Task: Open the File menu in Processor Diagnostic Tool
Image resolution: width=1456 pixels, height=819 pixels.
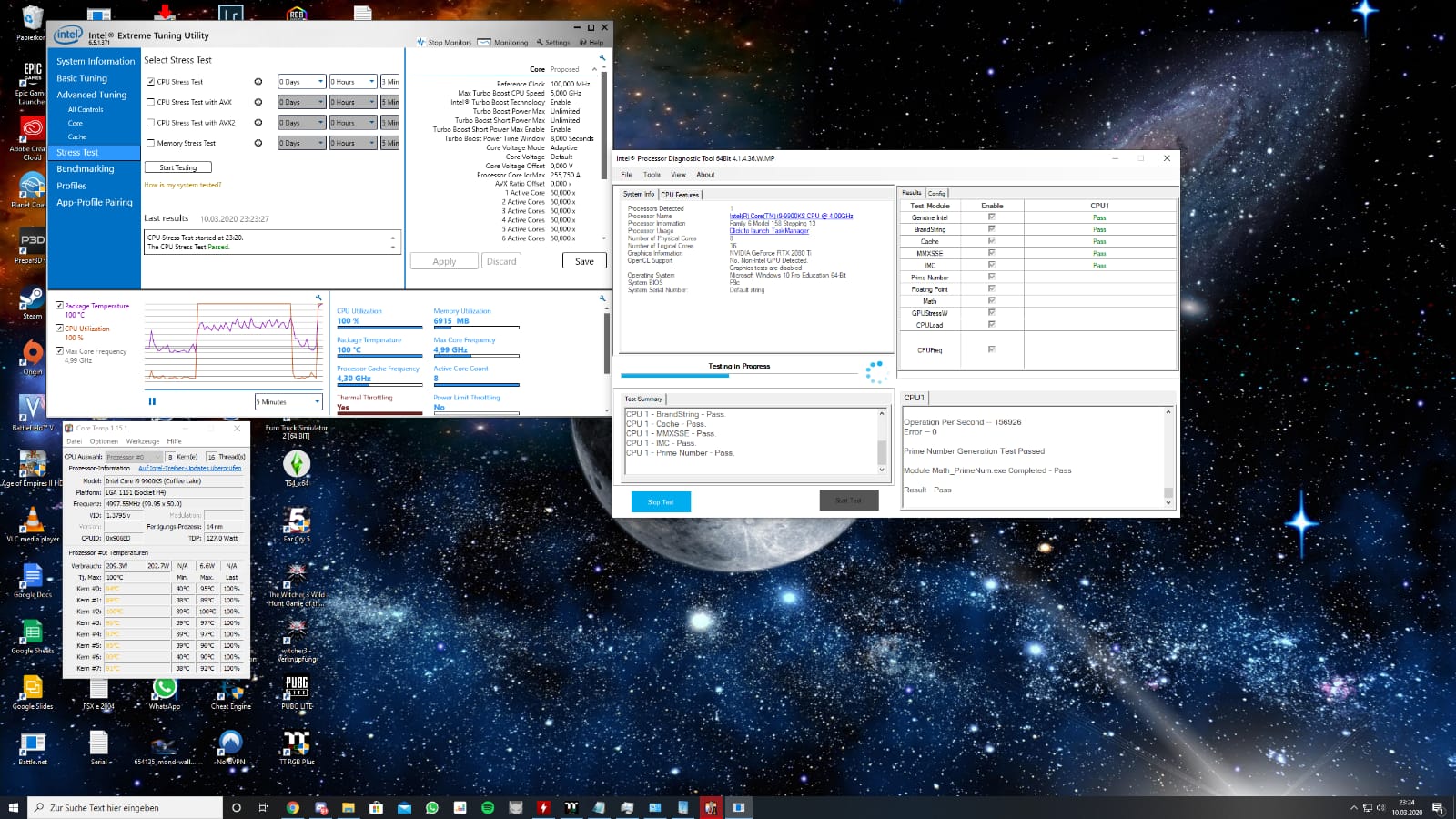Action: 626,175
